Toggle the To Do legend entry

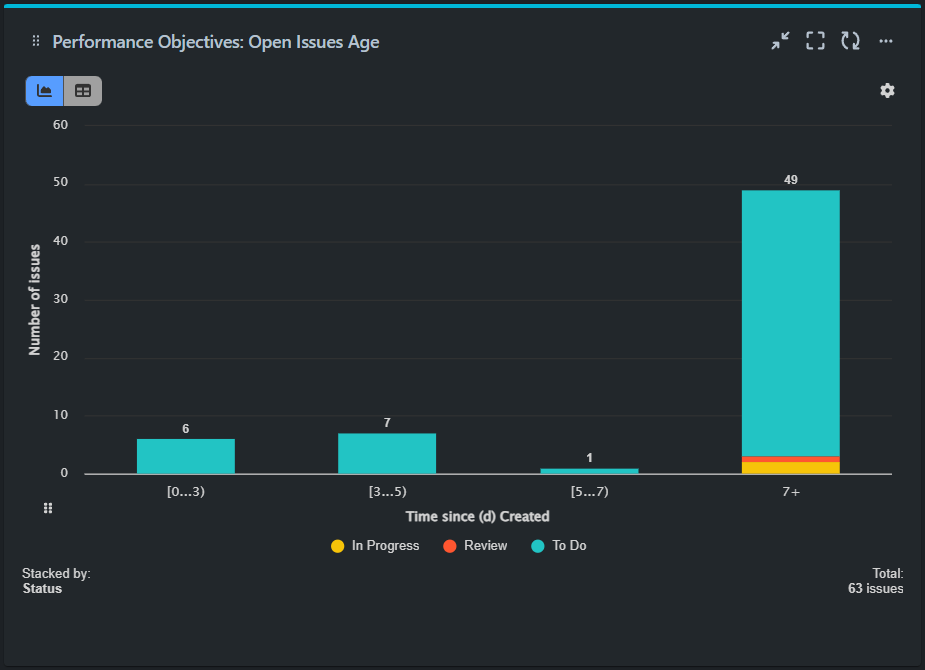tap(558, 545)
